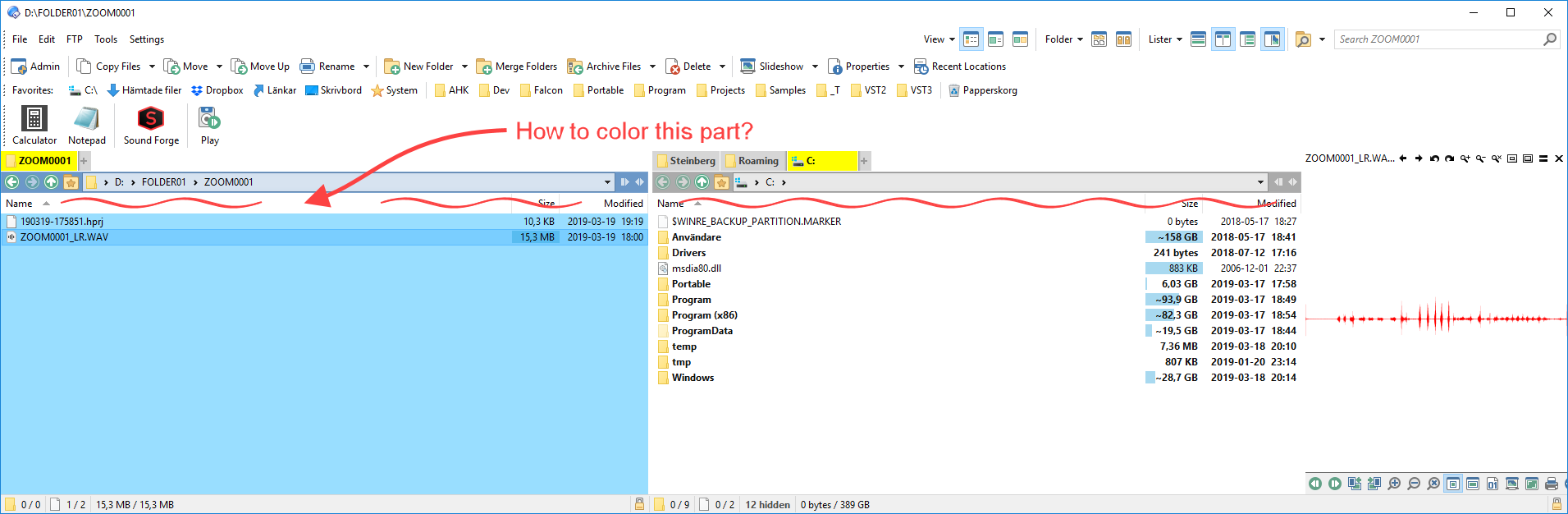Rotate viewer content left with the undo arrow
This screenshot has height=514, width=1568.
pyautogui.click(x=1433, y=158)
